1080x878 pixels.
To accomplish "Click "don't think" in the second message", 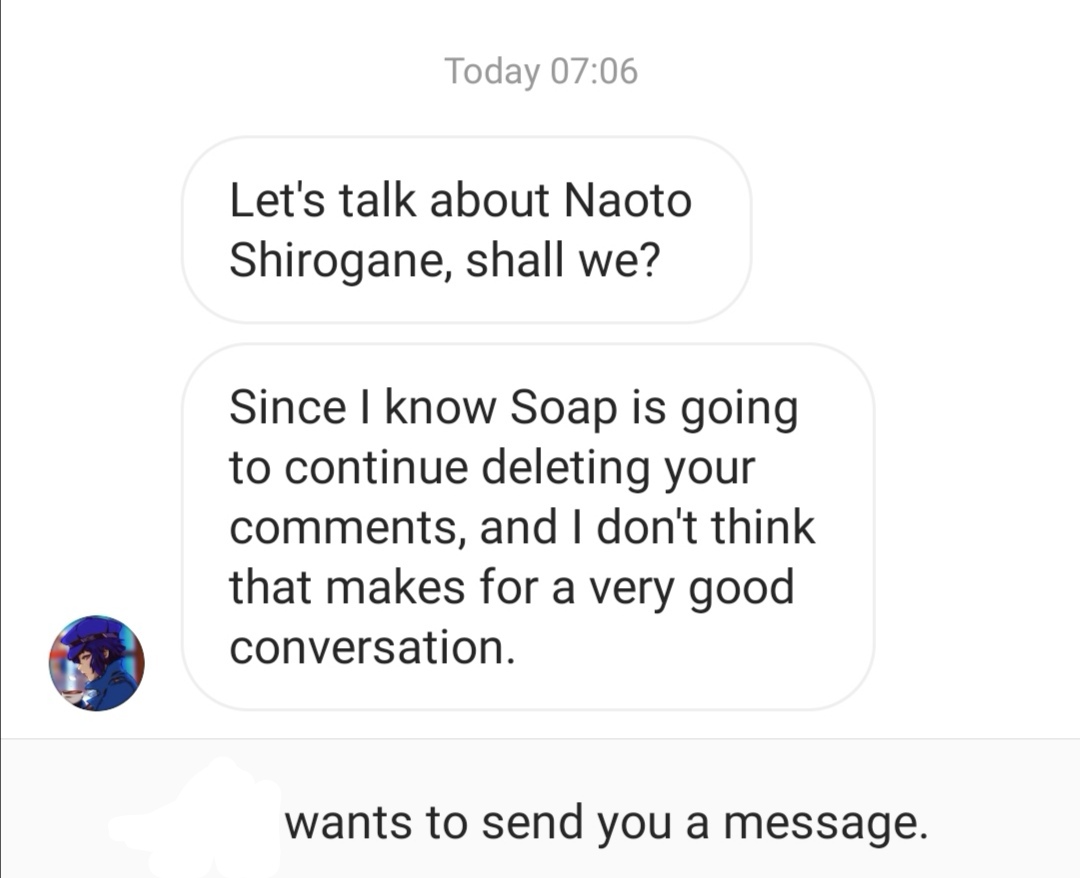I will coord(705,527).
